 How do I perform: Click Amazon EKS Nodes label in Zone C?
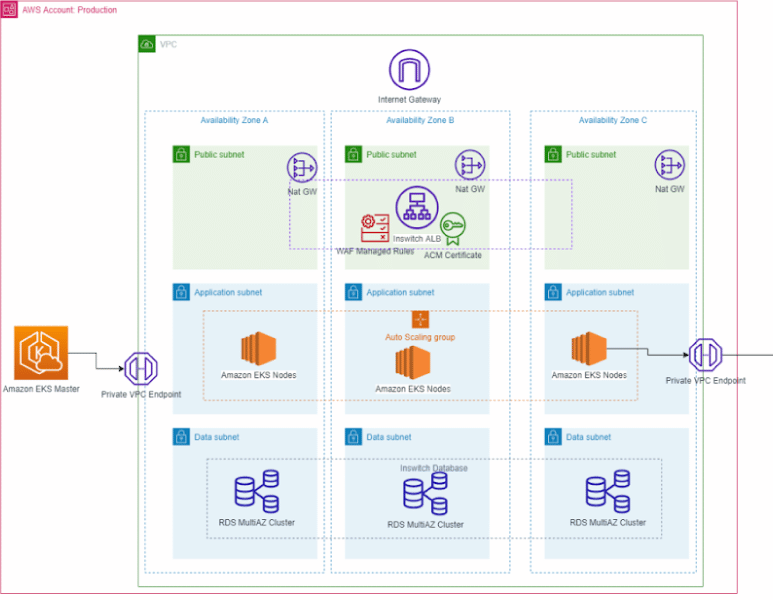(589, 375)
